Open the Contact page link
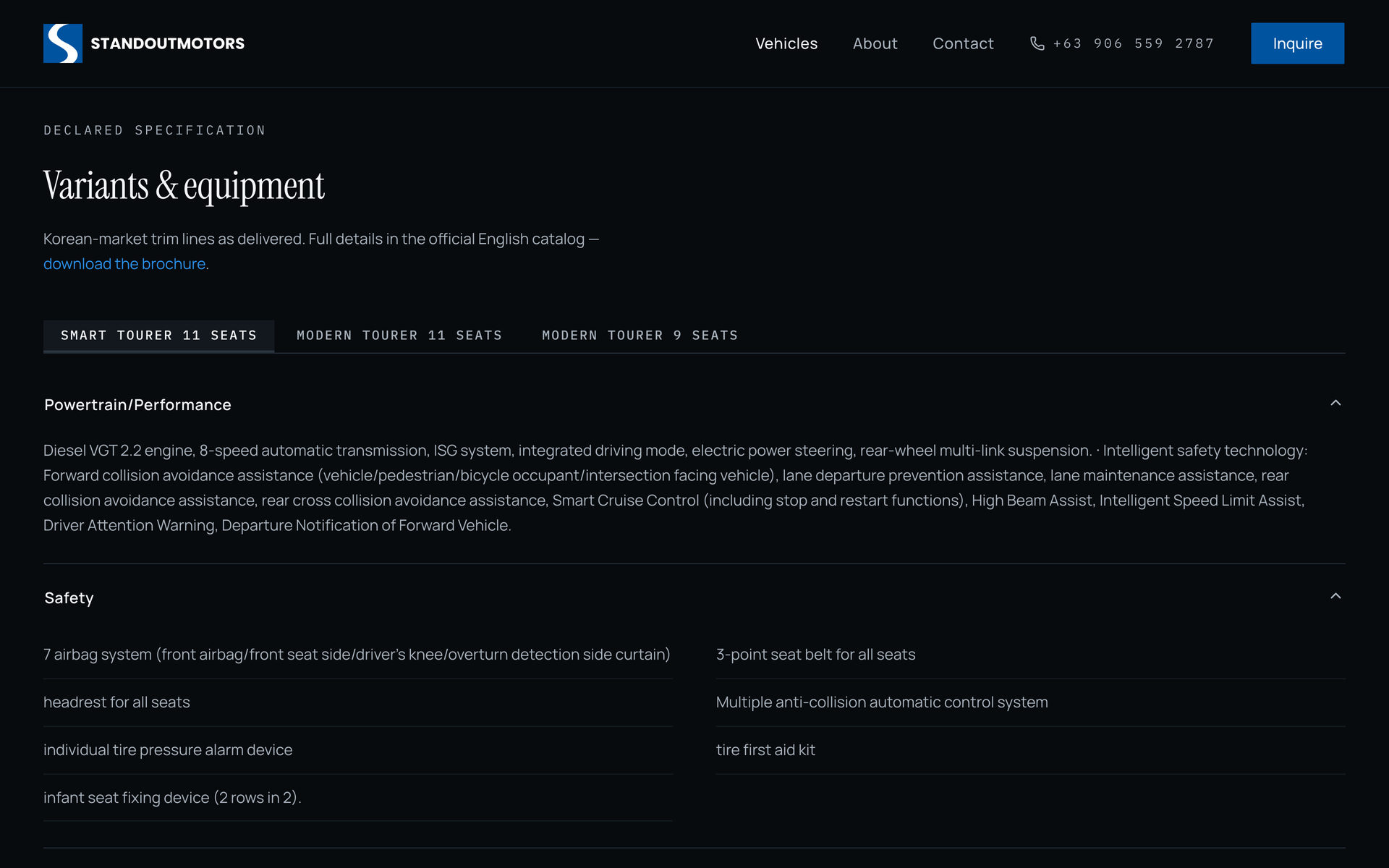1389x868 pixels. [963, 43]
